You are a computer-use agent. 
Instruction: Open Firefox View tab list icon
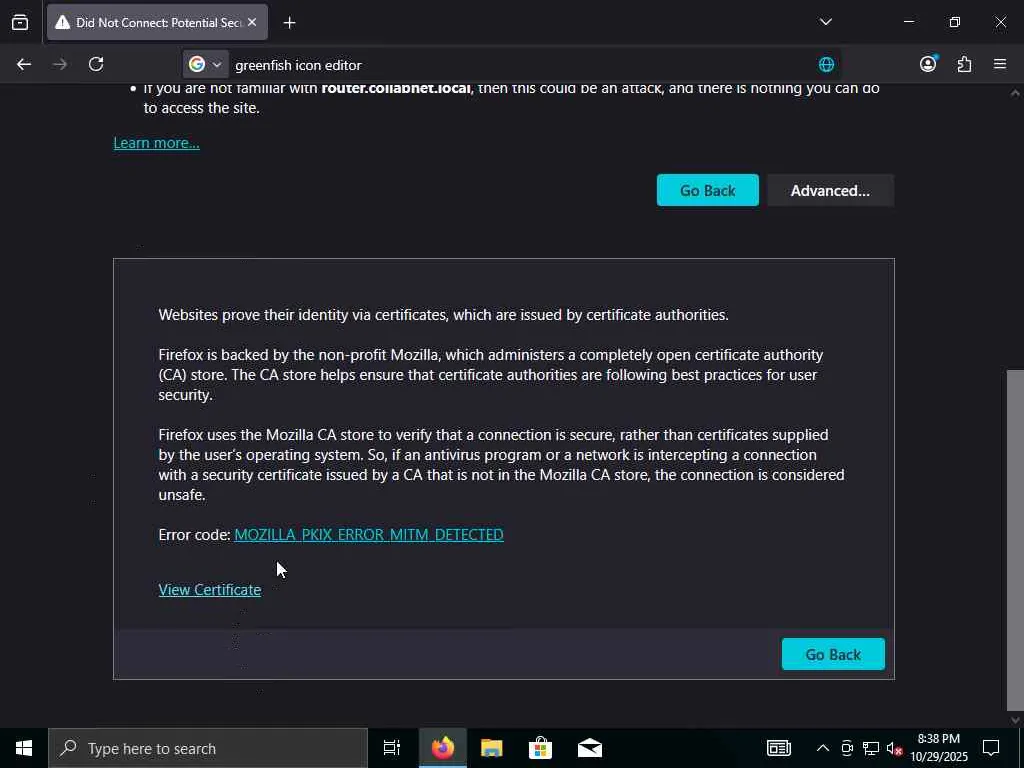[20, 22]
